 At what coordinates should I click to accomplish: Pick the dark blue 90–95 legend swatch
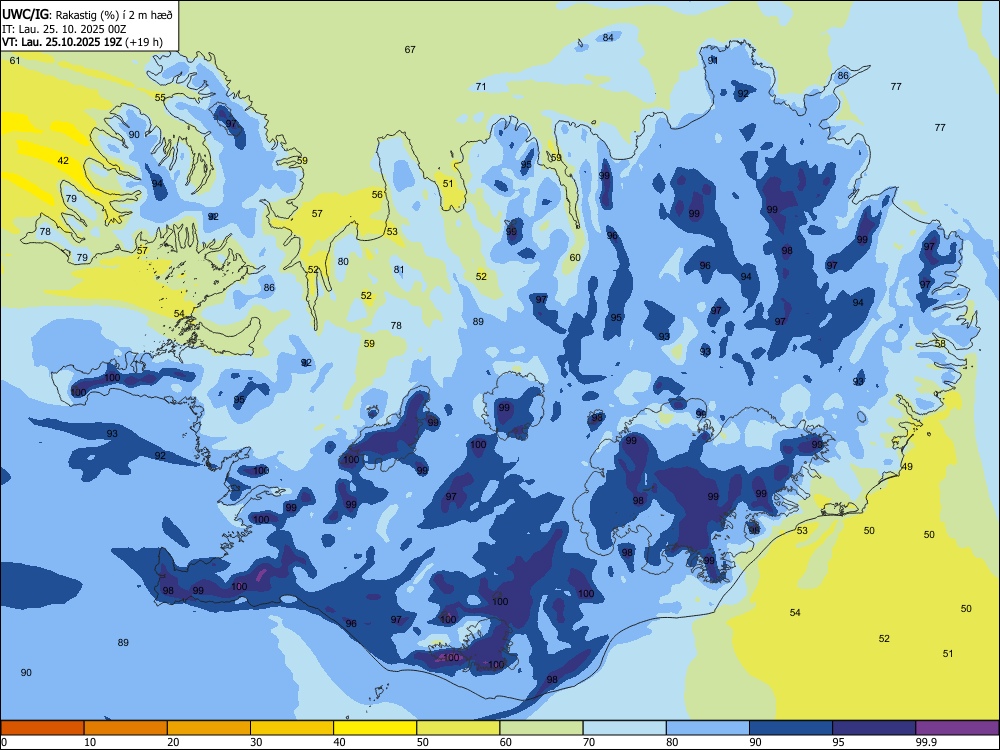click(791, 728)
